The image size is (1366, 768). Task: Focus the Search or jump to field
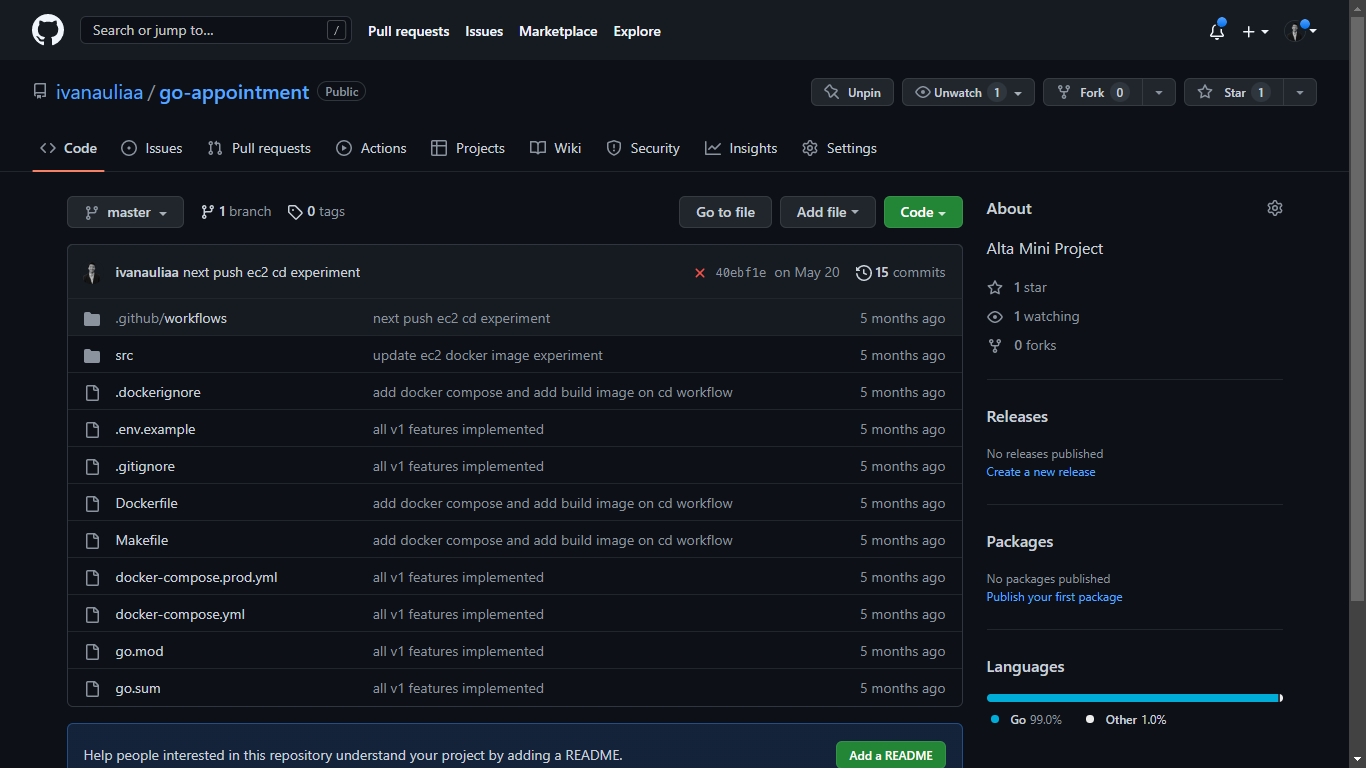pos(216,30)
